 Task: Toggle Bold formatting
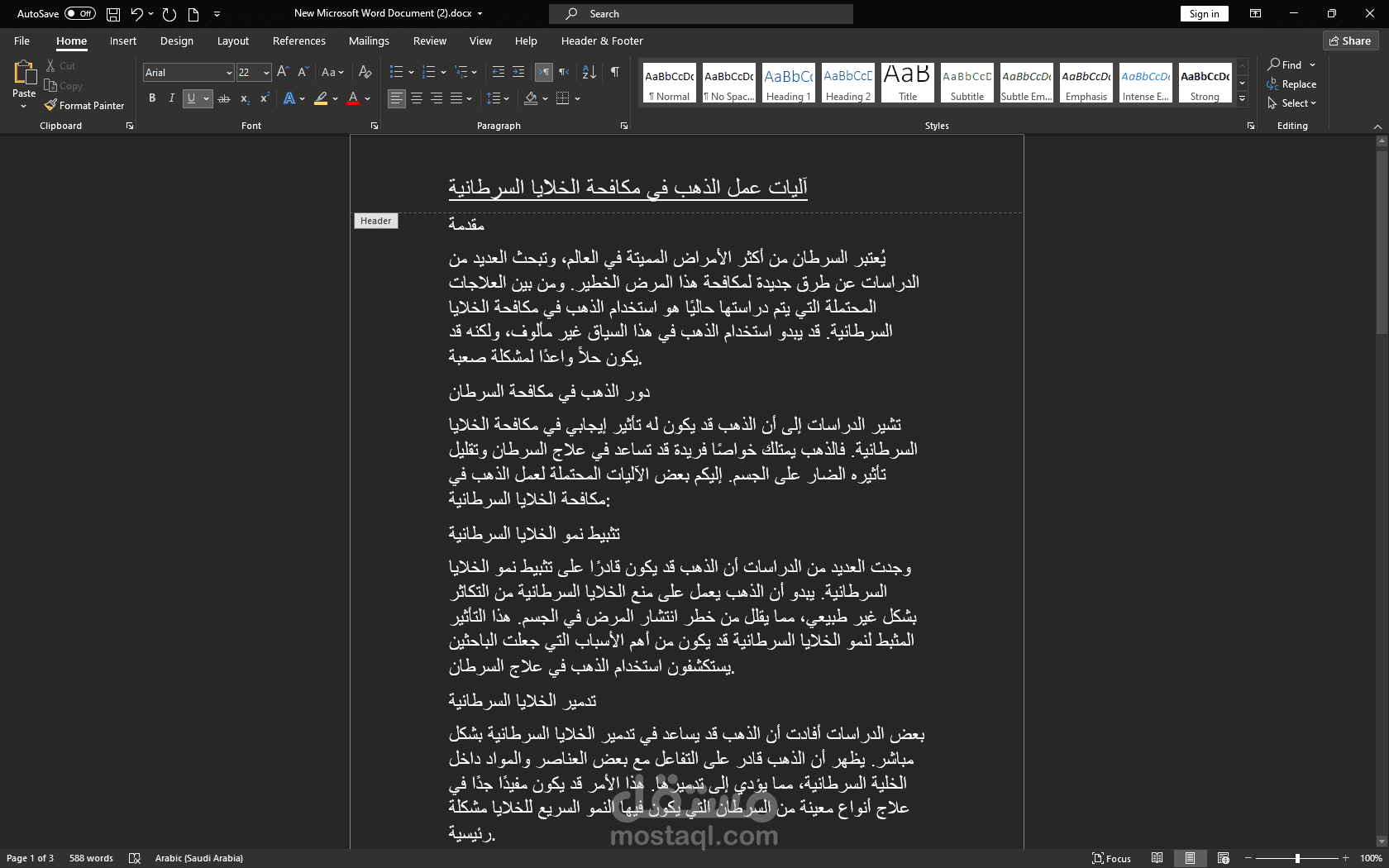coord(152,98)
